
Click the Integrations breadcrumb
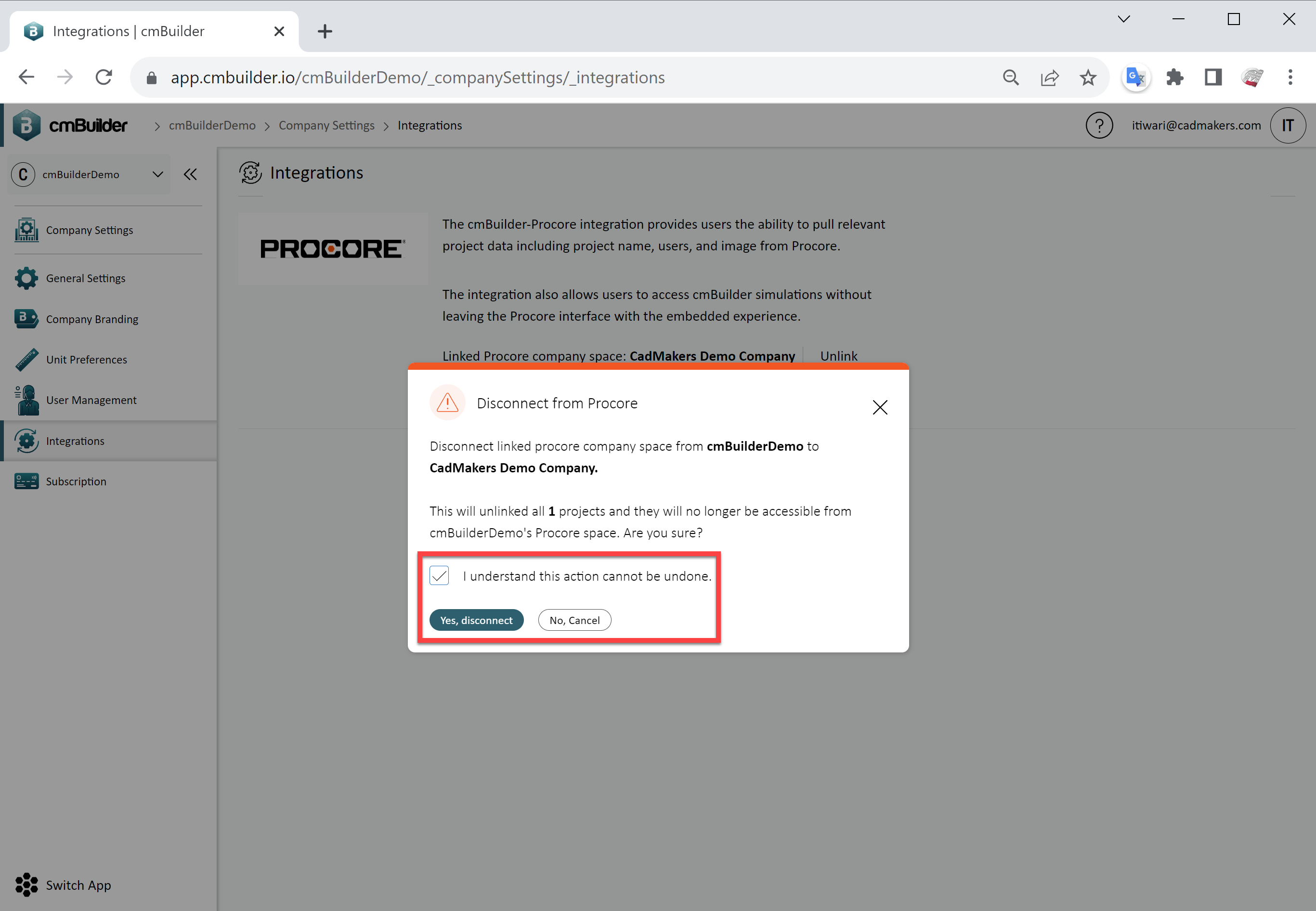(x=430, y=125)
